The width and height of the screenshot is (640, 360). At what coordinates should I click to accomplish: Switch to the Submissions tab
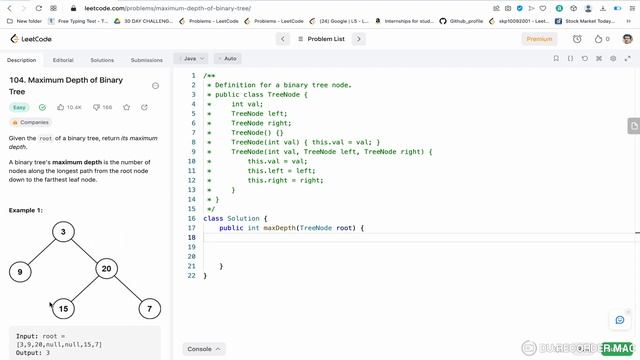[x=147, y=60]
